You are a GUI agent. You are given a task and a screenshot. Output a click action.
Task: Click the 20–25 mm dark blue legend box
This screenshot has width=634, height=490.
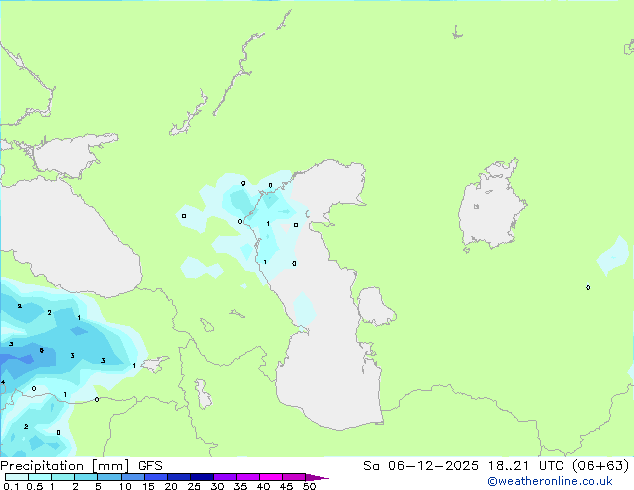(179, 477)
